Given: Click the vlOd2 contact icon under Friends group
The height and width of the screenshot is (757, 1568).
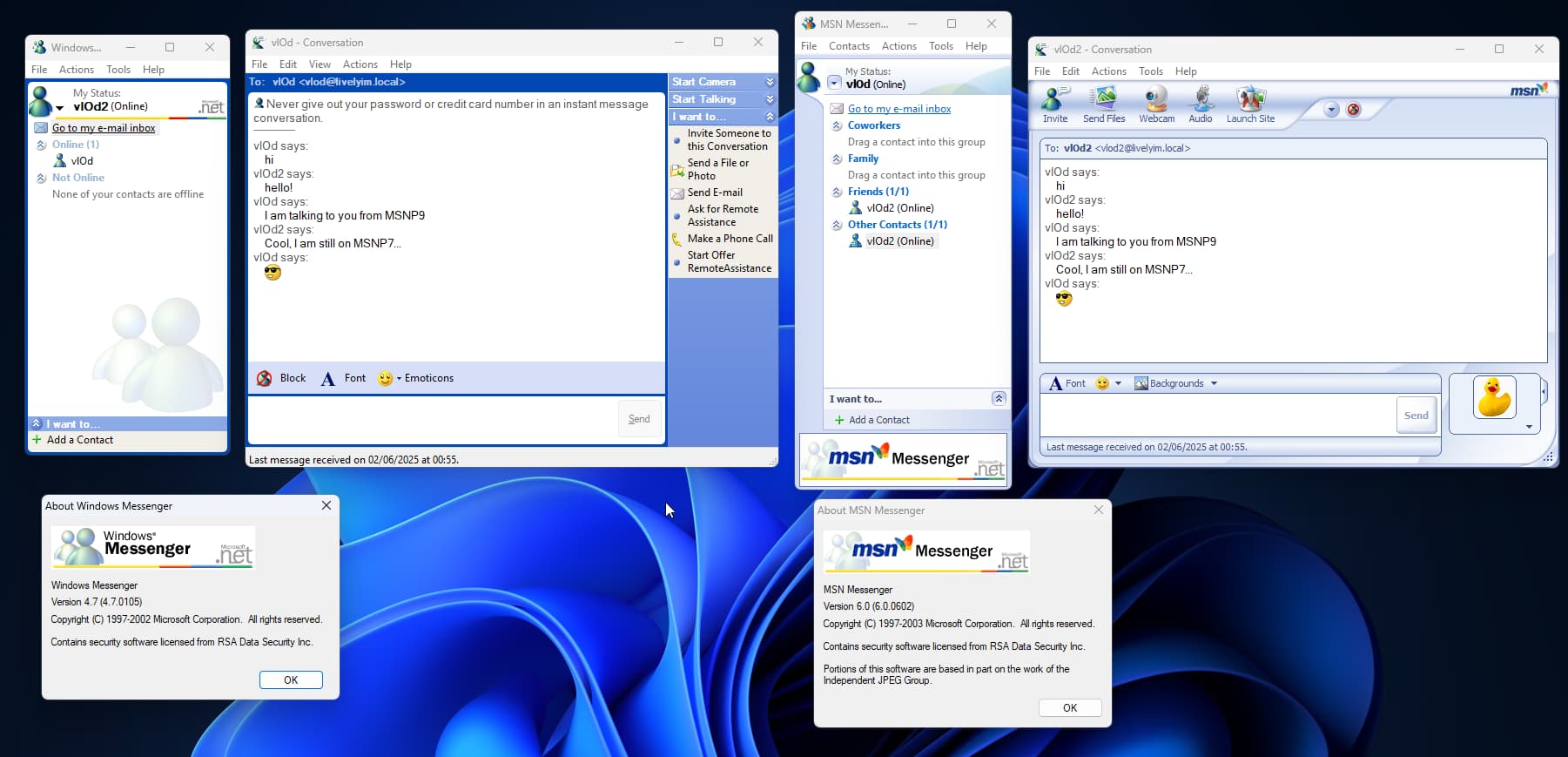Looking at the screenshot, I should point(856,208).
